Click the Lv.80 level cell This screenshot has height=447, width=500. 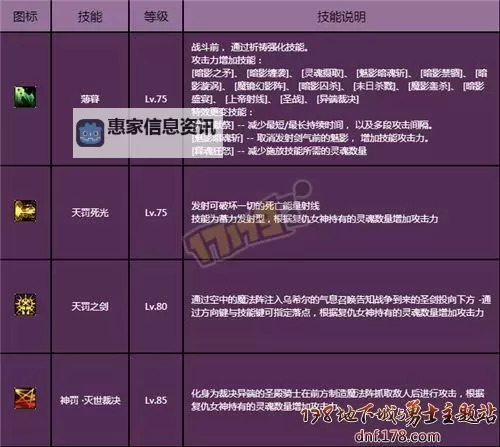pos(156,306)
